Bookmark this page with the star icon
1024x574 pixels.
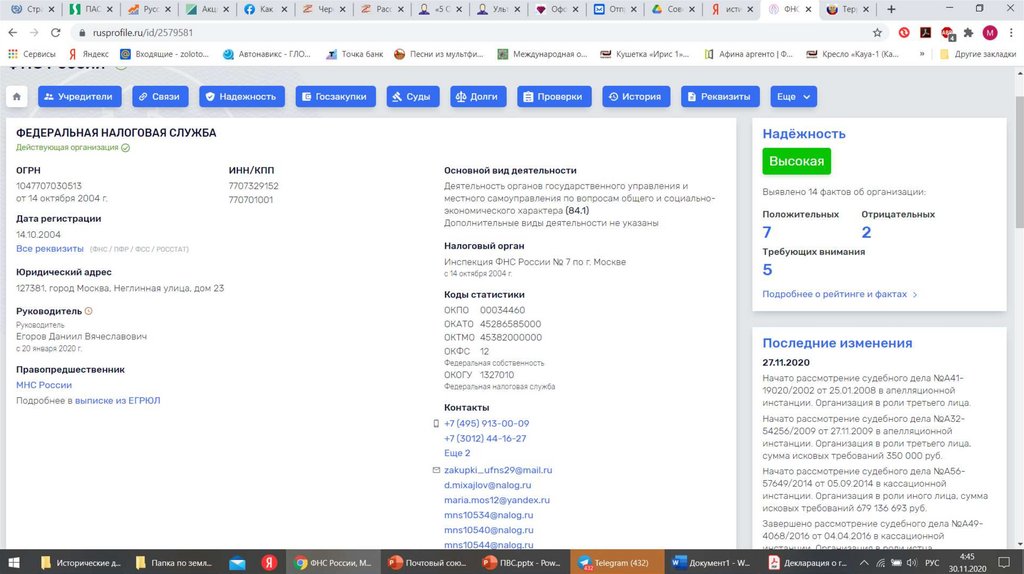(877, 33)
